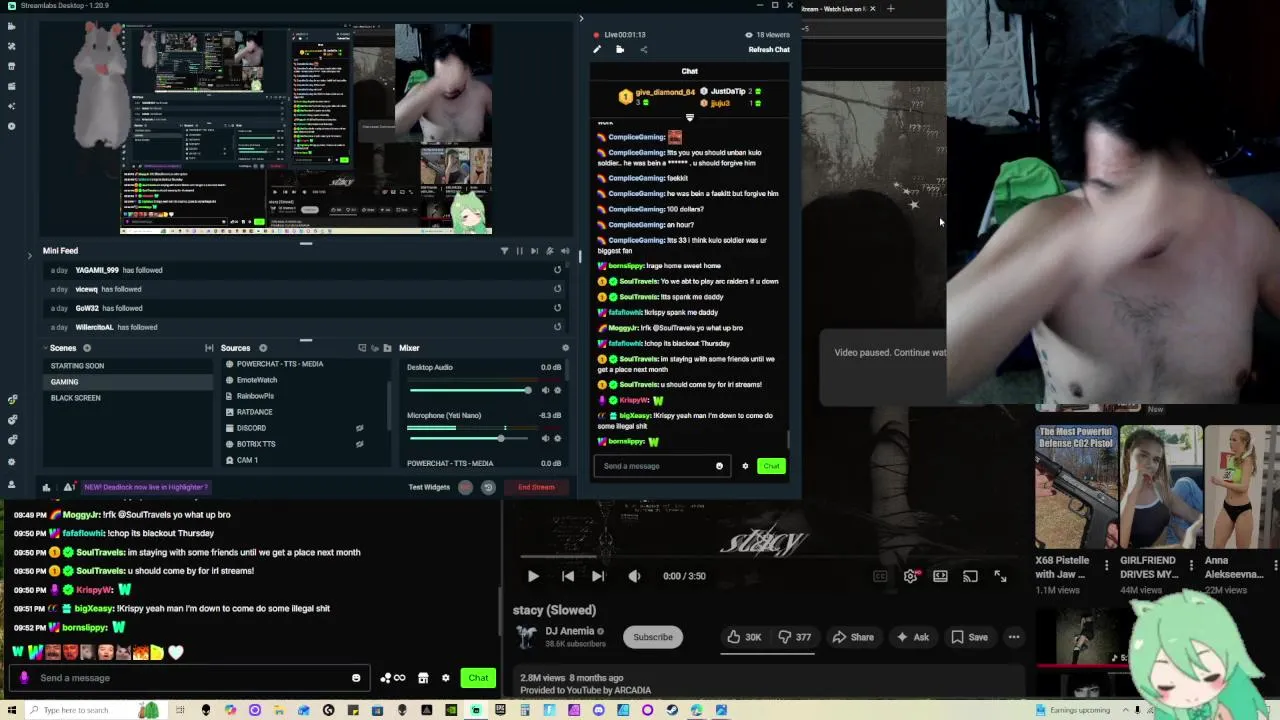Image resolution: width=1280 pixels, height=720 pixels.
Task: Replay YAGAMII_999 follow alert
Action: pos(557,270)
